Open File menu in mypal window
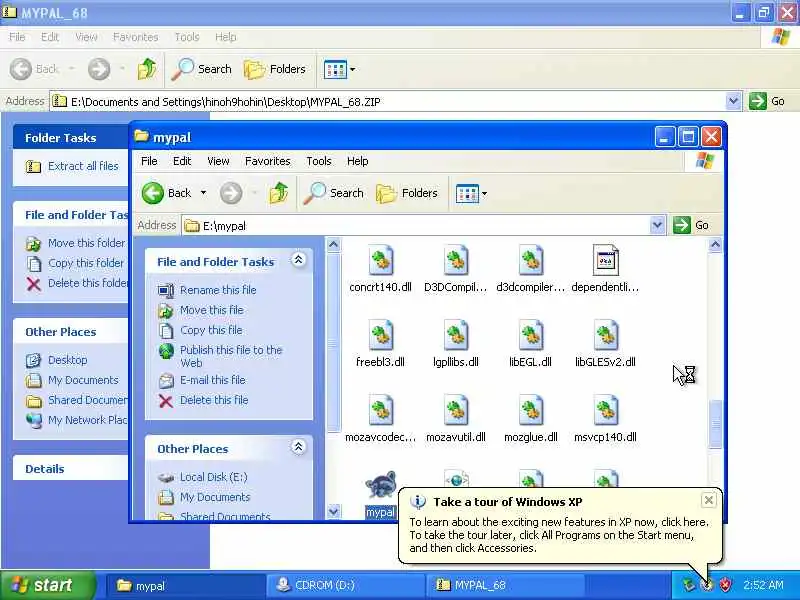This screenshot has width=800, height=600. (149, 161)
